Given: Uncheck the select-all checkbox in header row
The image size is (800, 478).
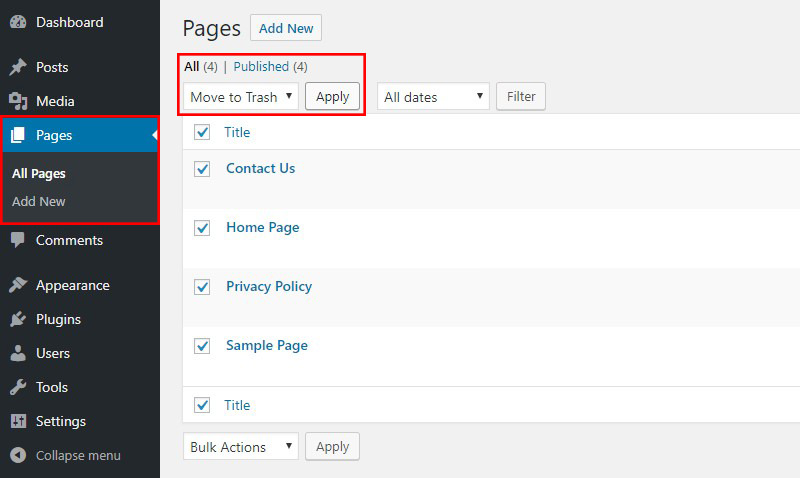Looking at the screenshot, I should point(202,132).
